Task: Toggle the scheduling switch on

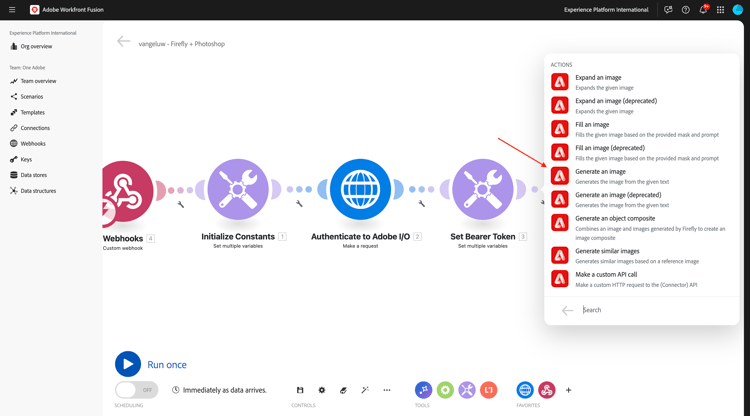Action: pyautogui.click(x=136, y=390)
